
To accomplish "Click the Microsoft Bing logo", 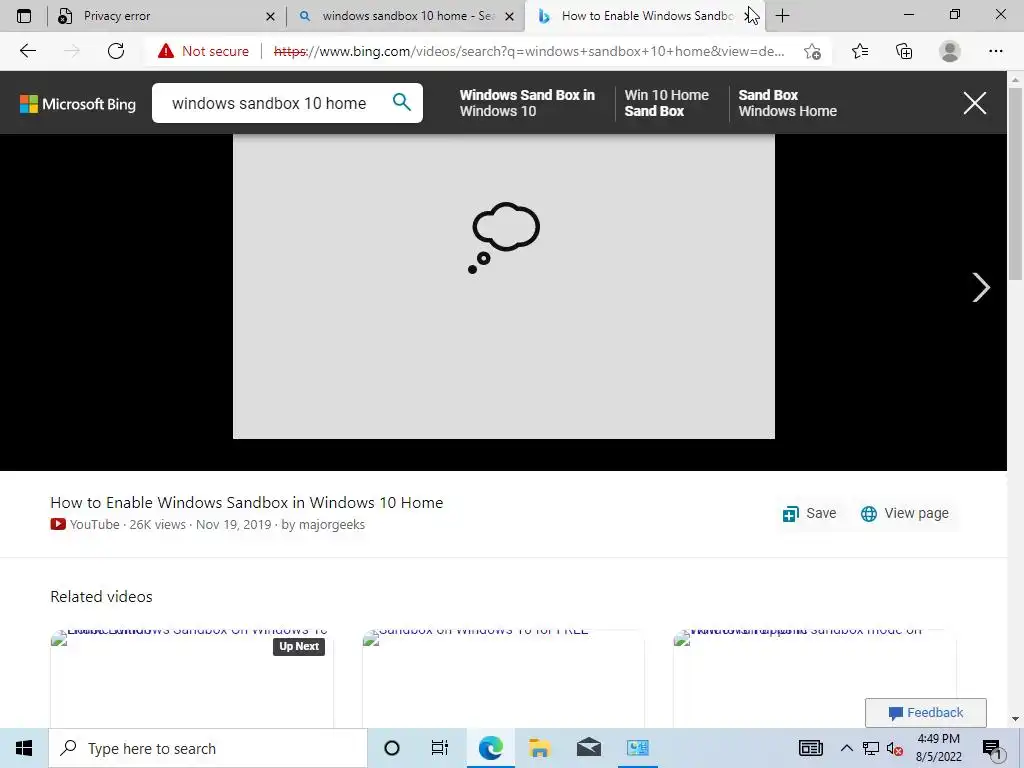I will pos(78,104).
